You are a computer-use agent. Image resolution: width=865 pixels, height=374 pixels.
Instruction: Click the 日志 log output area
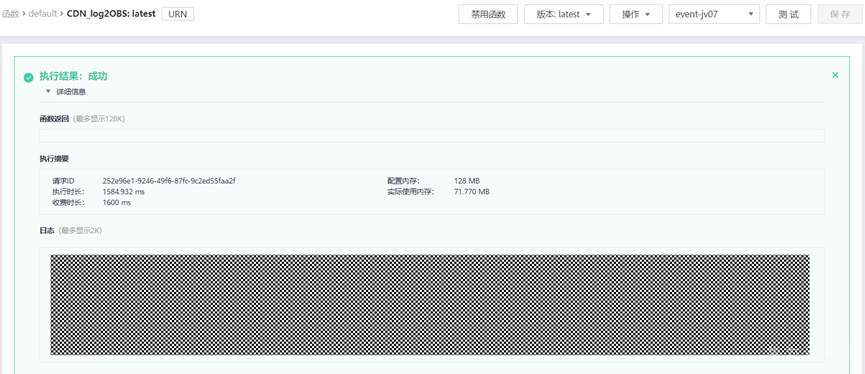pyautogui.click(x=432, y=305)
